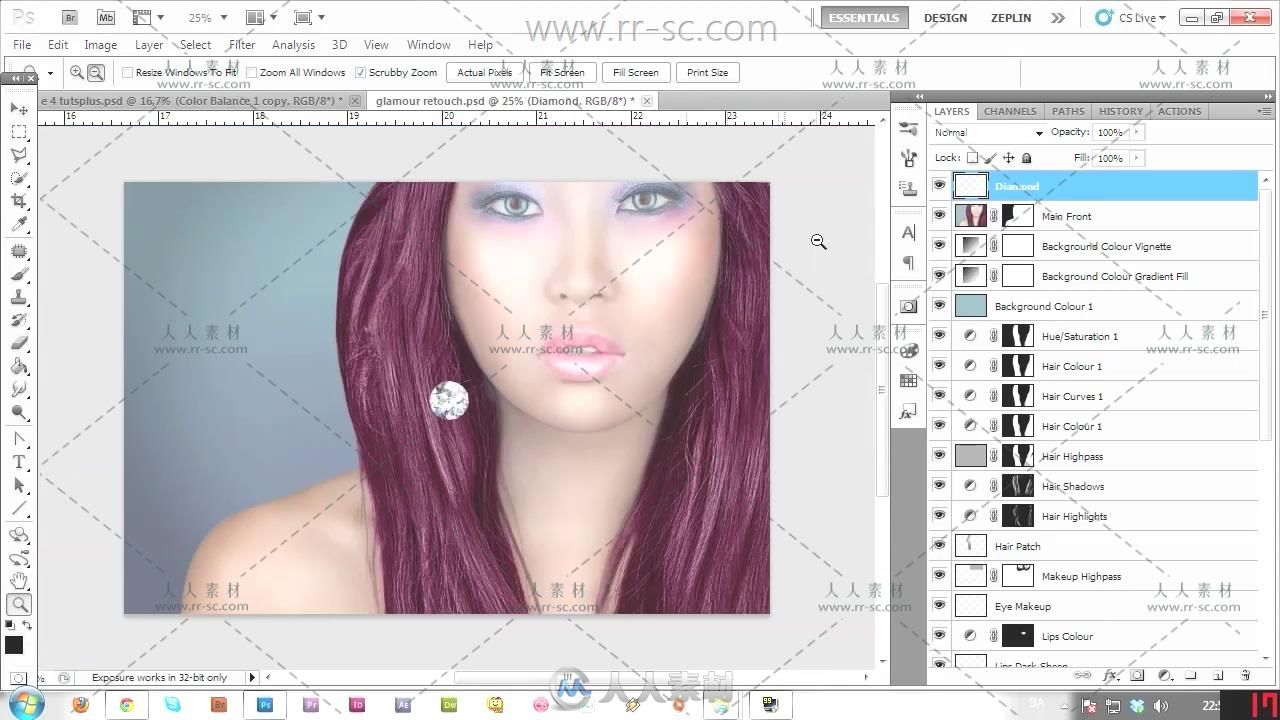Select the Dodge tool
Viewport: 1280px width, 720px height.
click(x=19, y=413)
